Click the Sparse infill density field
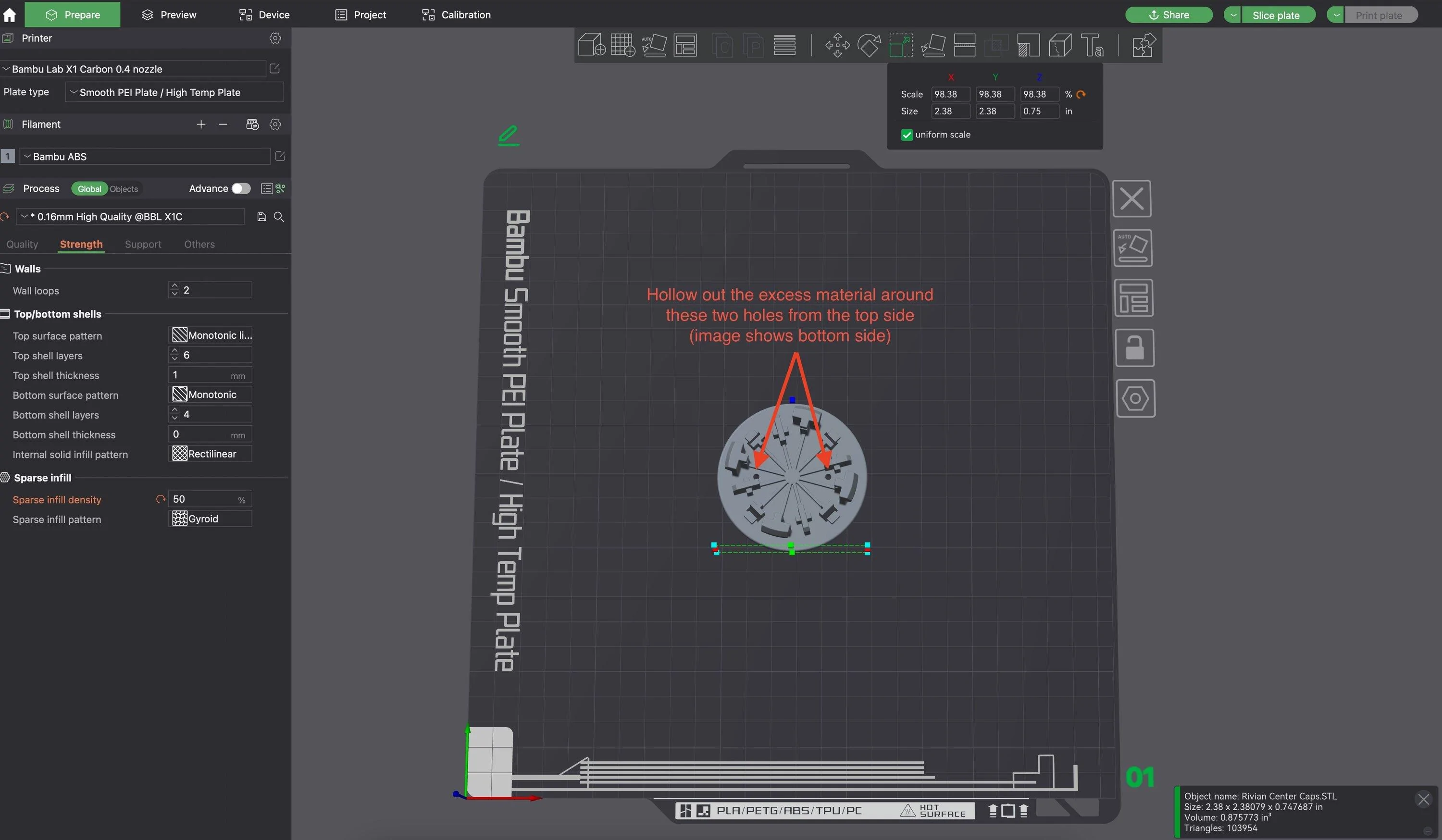Viewport: 1442px width, 840px height. click(211, 499)
